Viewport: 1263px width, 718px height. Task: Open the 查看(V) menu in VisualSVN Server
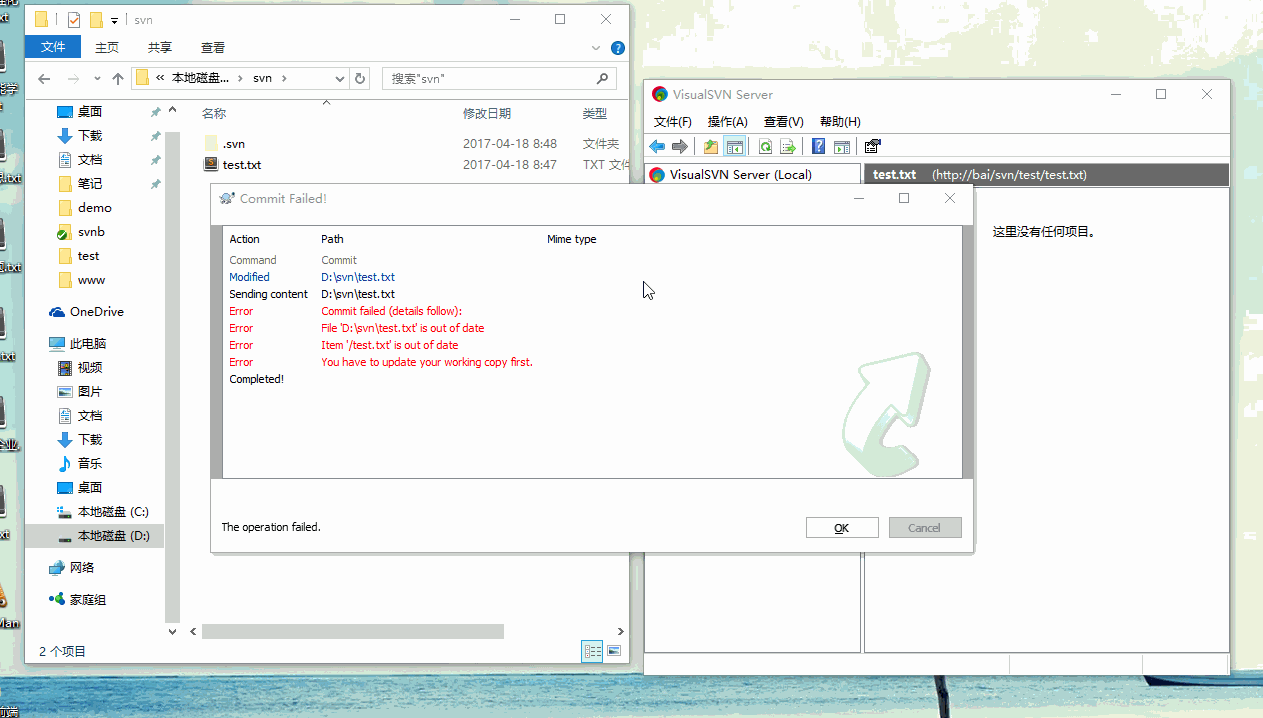coord(784,122)
